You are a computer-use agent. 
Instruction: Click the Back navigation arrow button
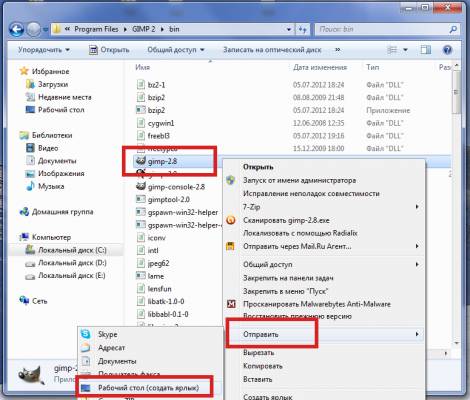click(16, 29)
